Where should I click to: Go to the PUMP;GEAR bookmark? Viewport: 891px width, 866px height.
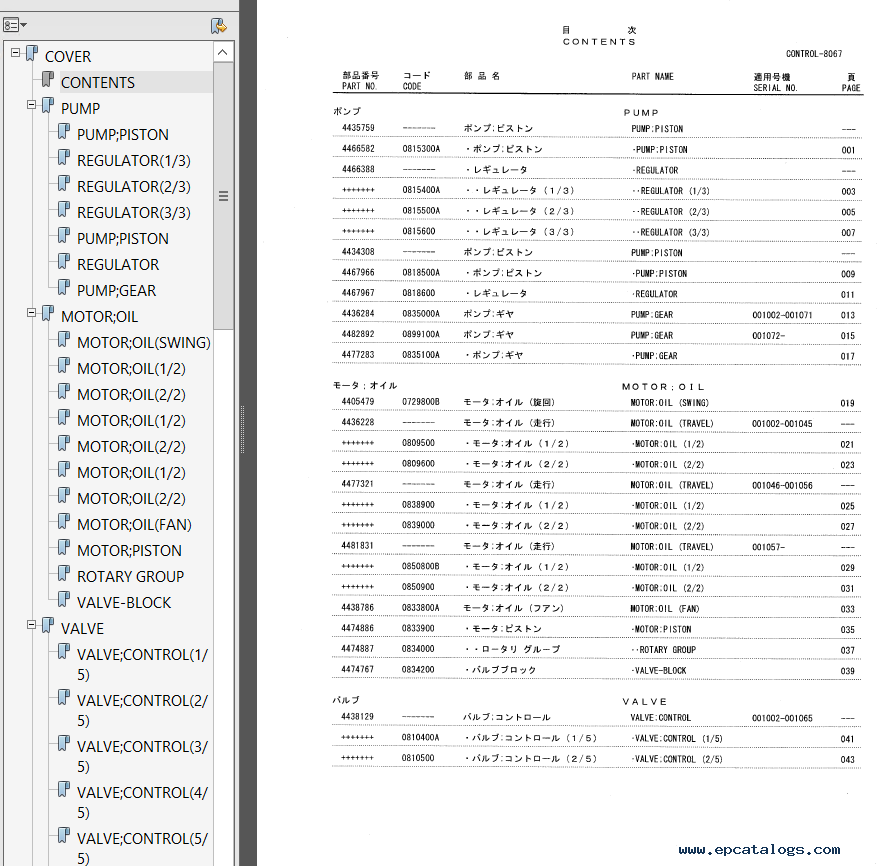116,291
